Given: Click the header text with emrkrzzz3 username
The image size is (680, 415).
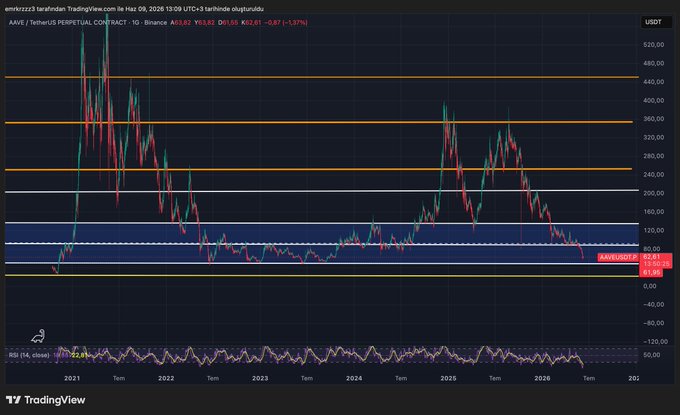Looking at the screenshot, I should pos(134,9).
